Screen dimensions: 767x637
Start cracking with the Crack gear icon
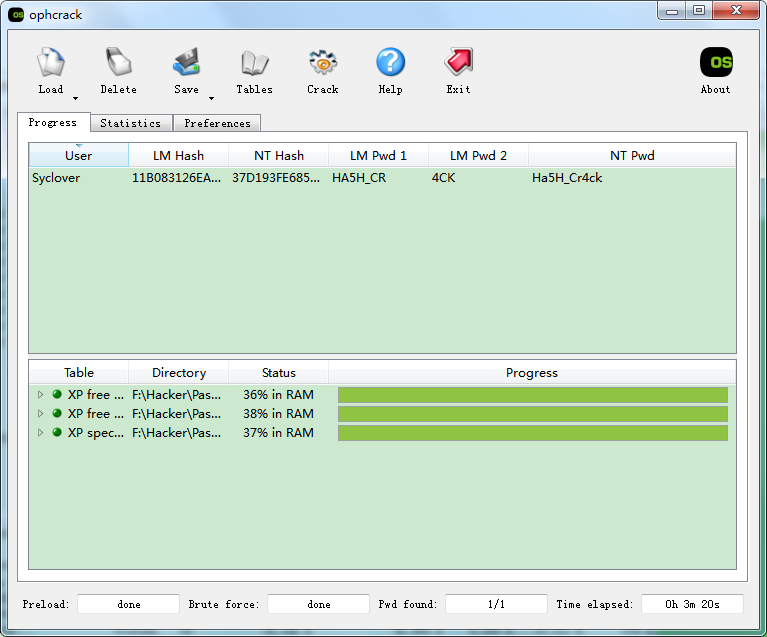pyautogui.click(x=322, y=62)
